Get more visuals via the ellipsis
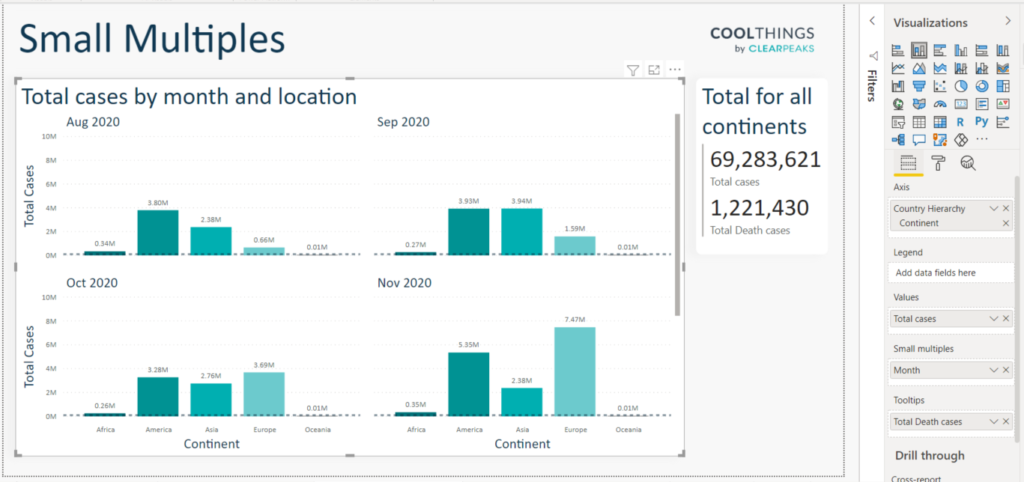This screenshot has height=482, width=1024. 982,139
